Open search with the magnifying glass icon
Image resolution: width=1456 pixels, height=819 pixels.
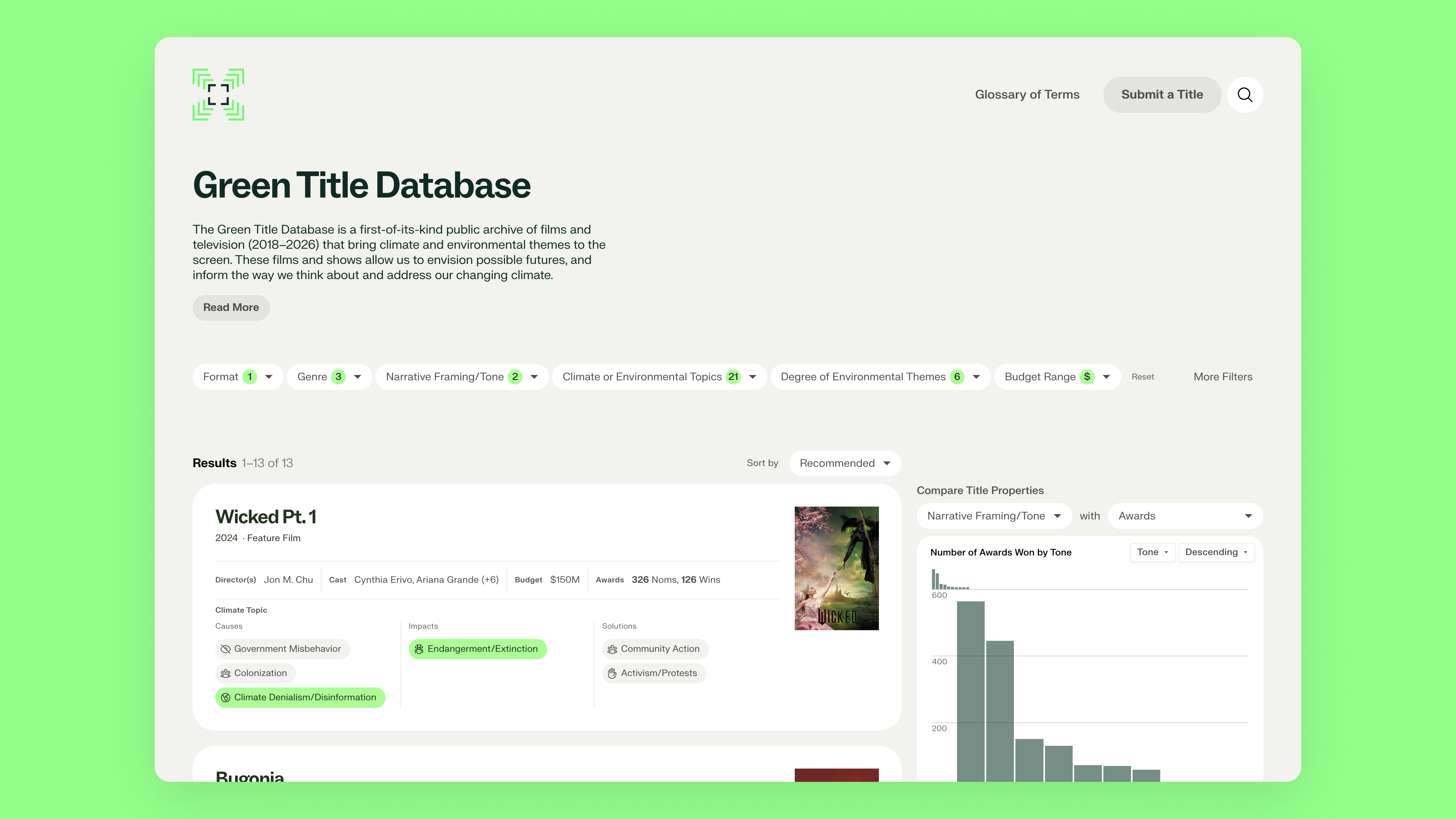pos(1244,94)
